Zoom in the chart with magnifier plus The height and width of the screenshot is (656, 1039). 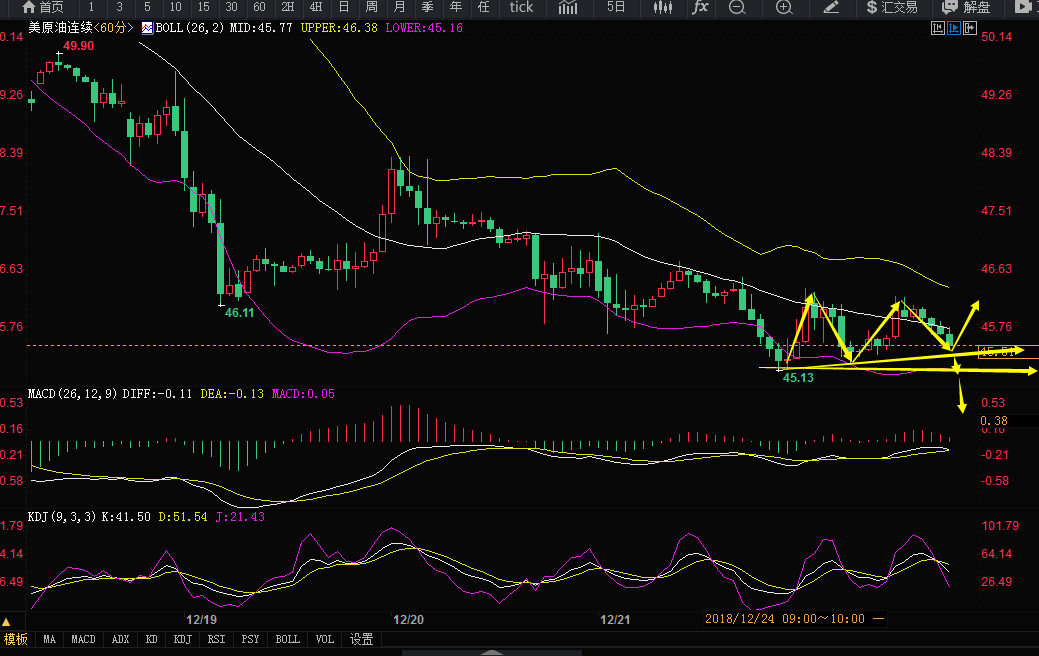tap(784, 7)
